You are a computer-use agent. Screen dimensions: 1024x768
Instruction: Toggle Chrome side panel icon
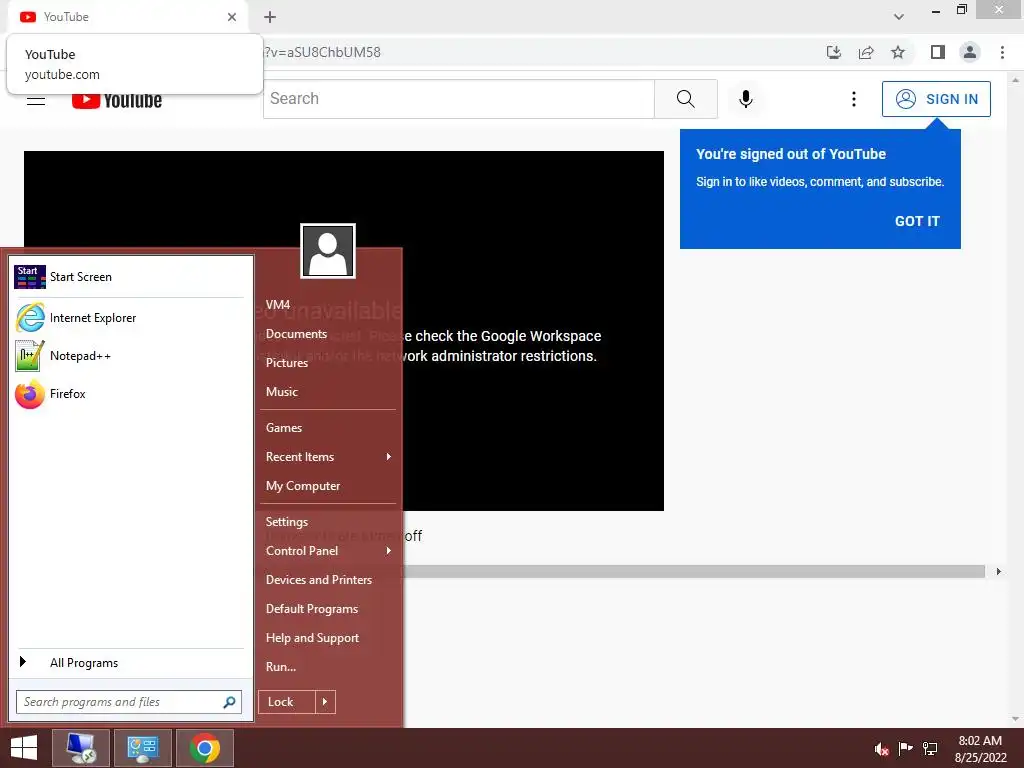tap(938, 52)
